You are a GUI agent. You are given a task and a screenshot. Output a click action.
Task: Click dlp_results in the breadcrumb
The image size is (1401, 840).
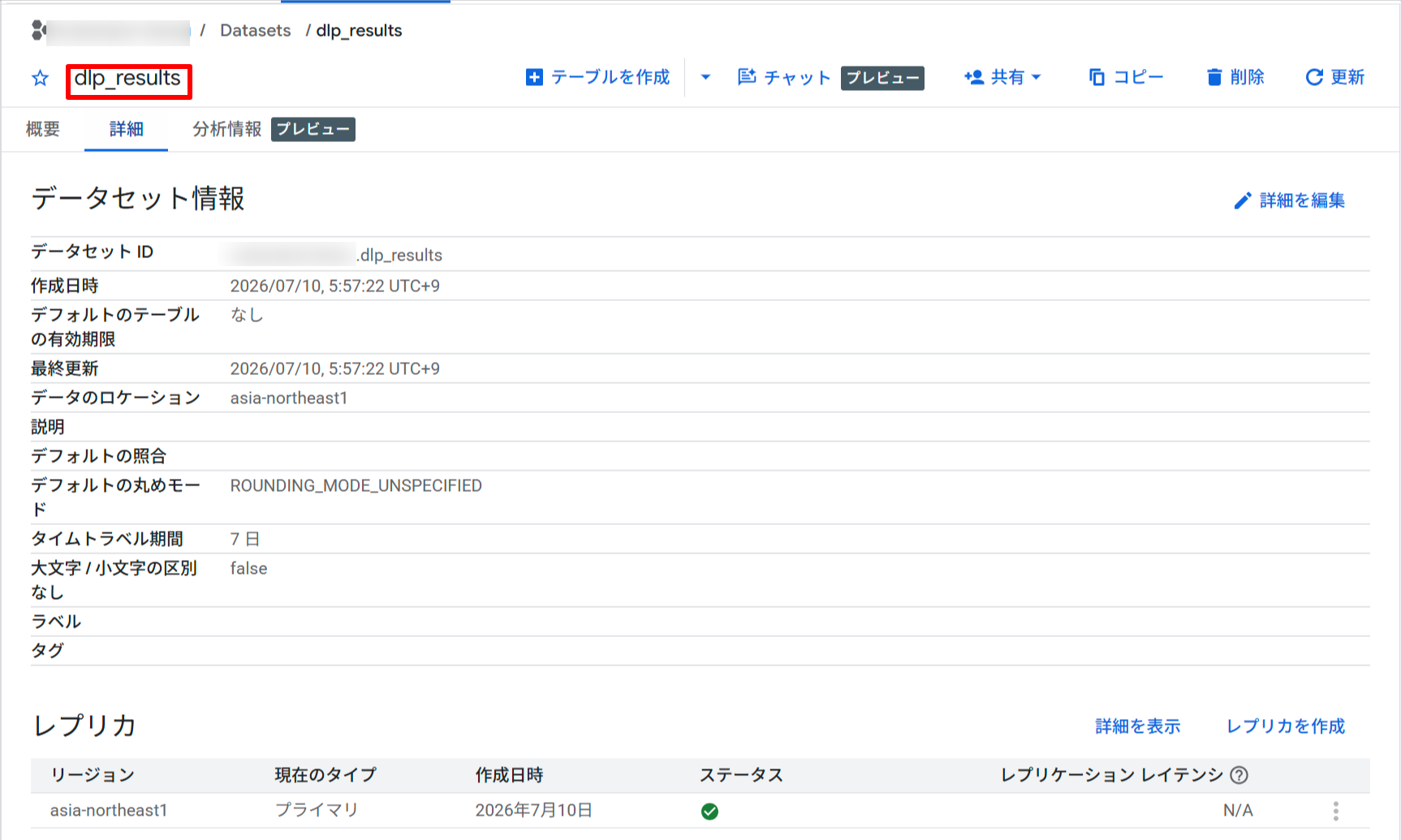click(359, 31)
